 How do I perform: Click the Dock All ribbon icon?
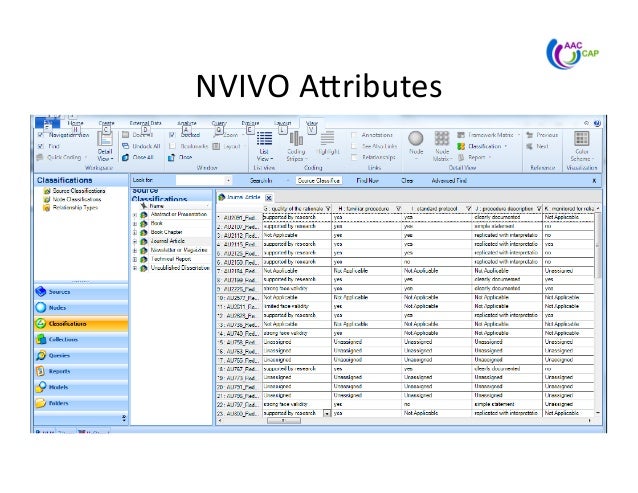pos(126,135)
